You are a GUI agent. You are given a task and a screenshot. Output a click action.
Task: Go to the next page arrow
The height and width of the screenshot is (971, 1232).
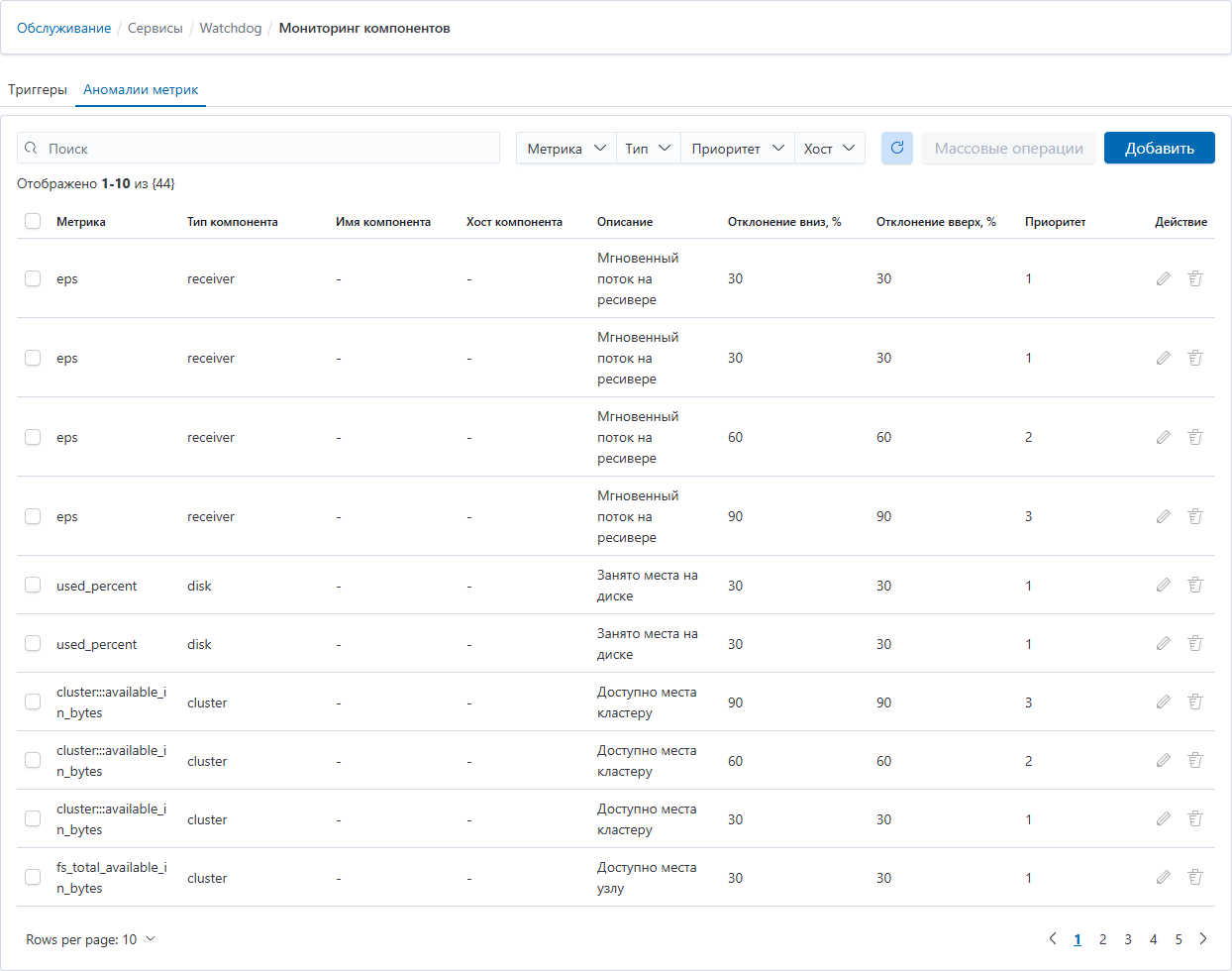pos(1203,938)
